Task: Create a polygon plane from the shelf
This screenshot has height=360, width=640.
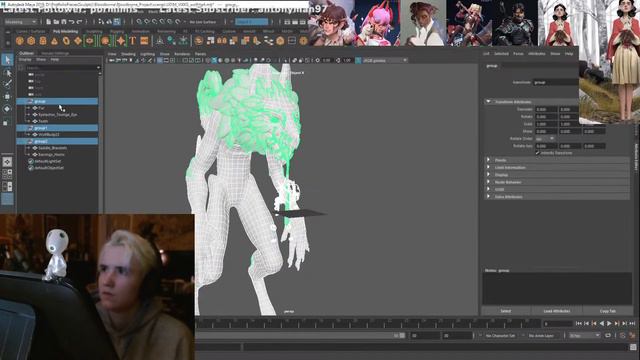Action: point(78,41)
